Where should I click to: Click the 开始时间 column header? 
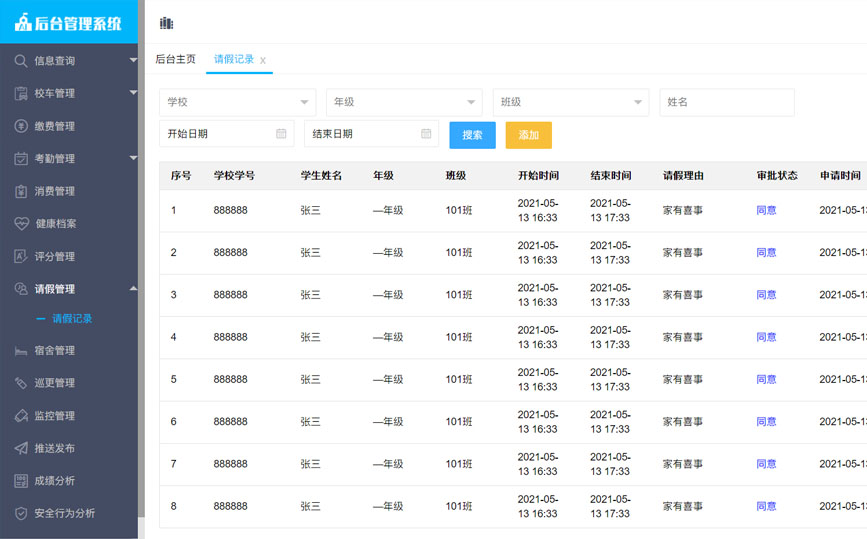538,176
